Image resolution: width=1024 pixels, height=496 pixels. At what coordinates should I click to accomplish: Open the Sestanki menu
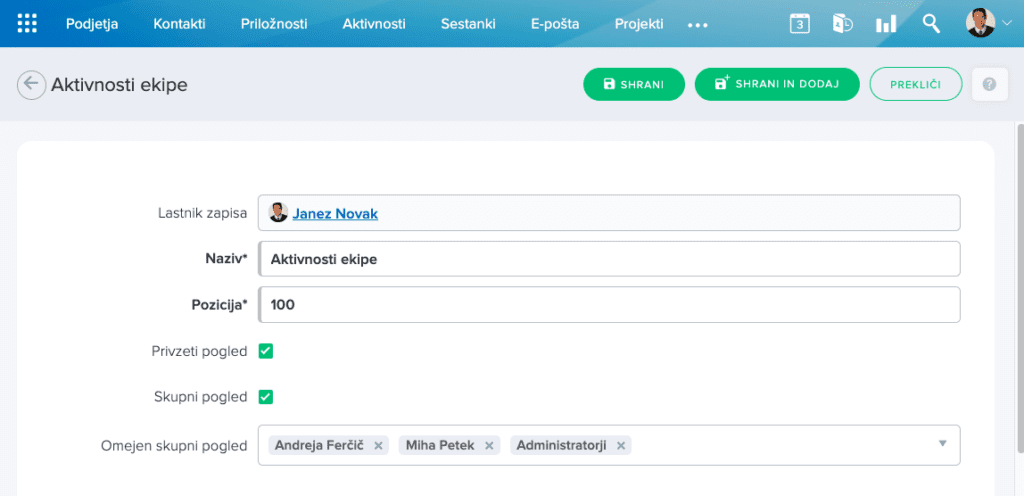pos(468,24)
